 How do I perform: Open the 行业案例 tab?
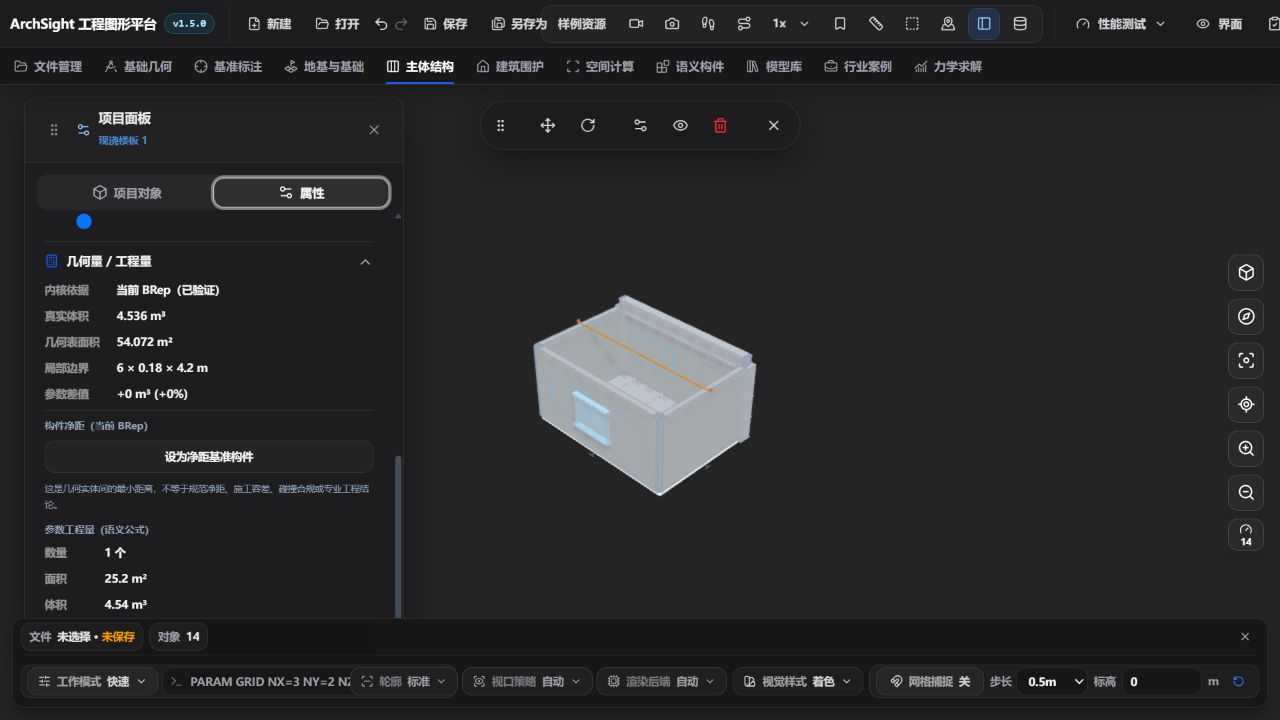[x=858, y=67]
